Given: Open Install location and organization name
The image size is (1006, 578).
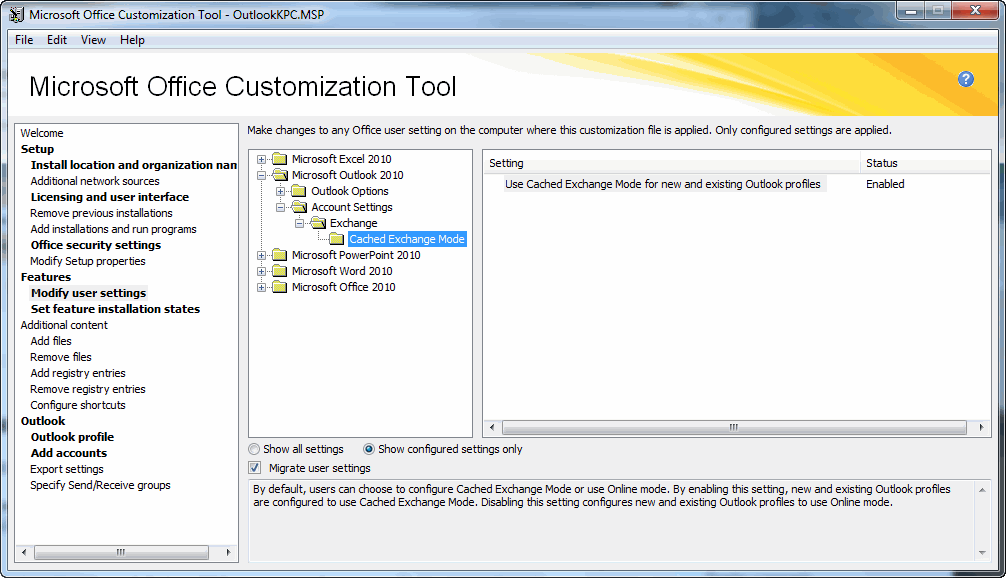Looking at the screenshot, I should click(133, 165).
